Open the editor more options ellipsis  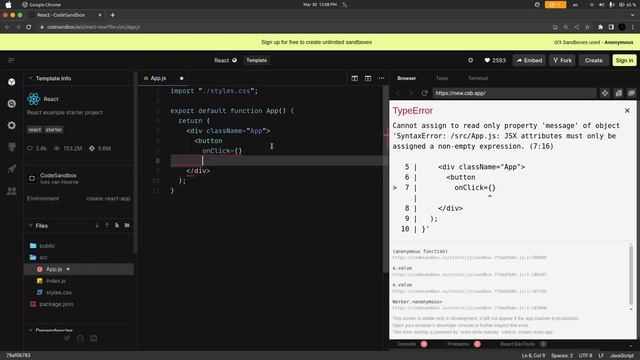tap(381, 78)
